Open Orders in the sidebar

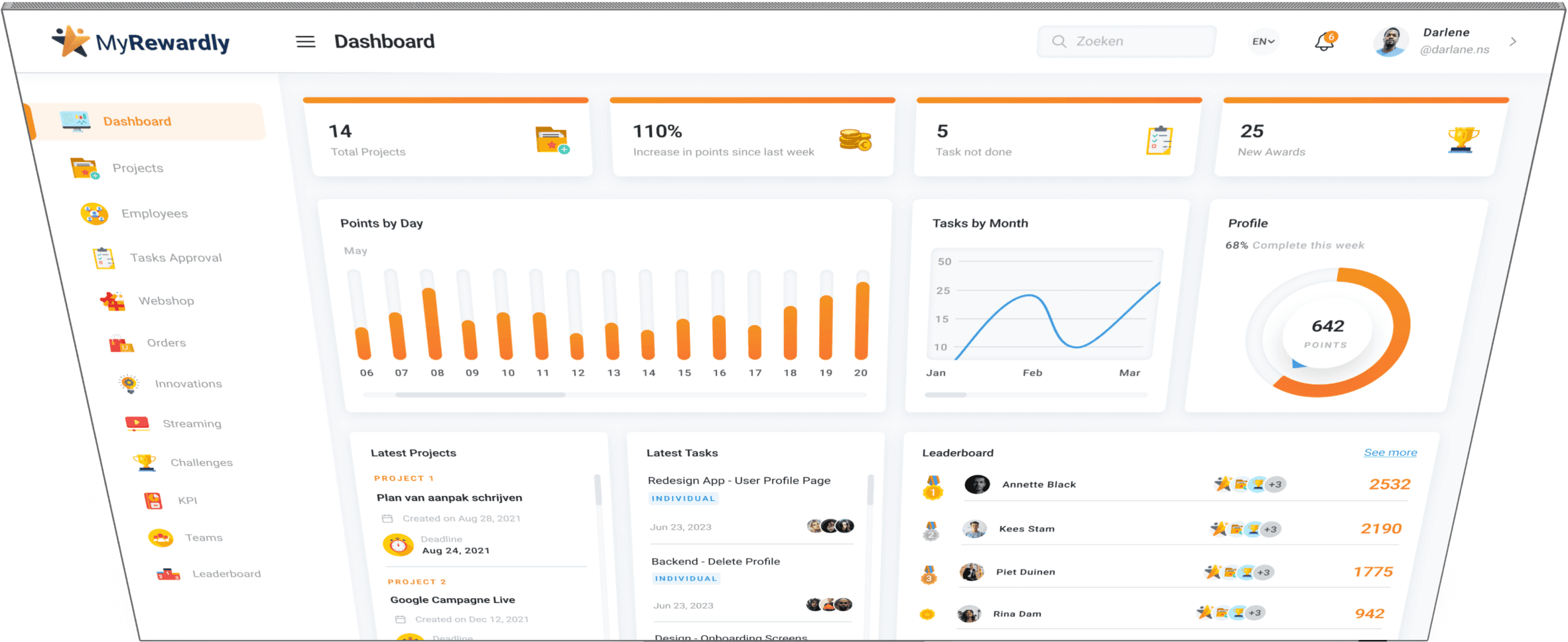pyautogui.click(x=166, y=343)
